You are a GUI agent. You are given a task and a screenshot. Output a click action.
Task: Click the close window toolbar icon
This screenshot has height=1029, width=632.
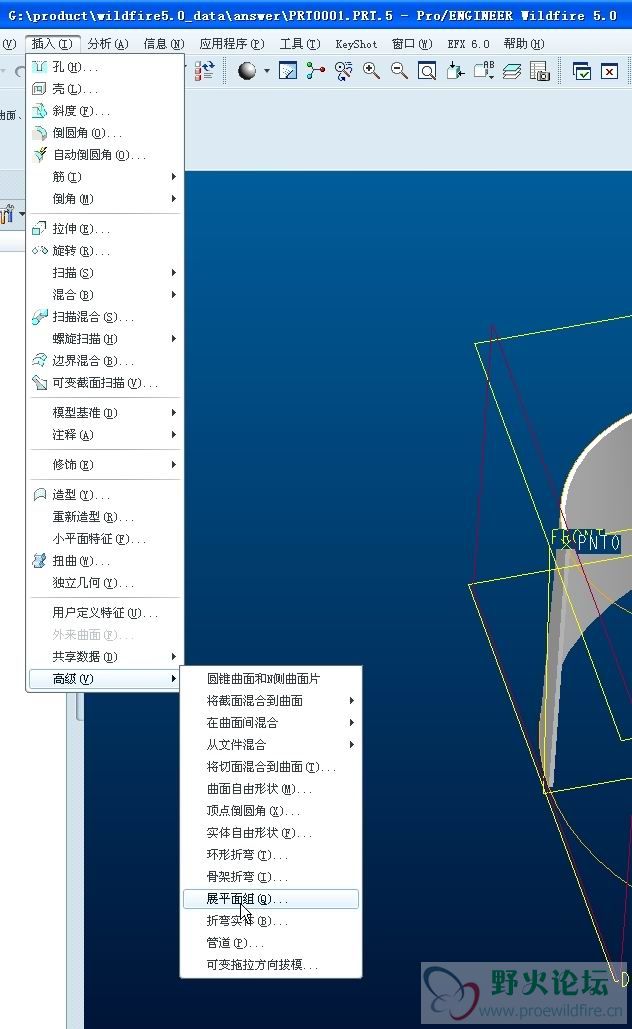pyautogui.click(x=610, y=71)
